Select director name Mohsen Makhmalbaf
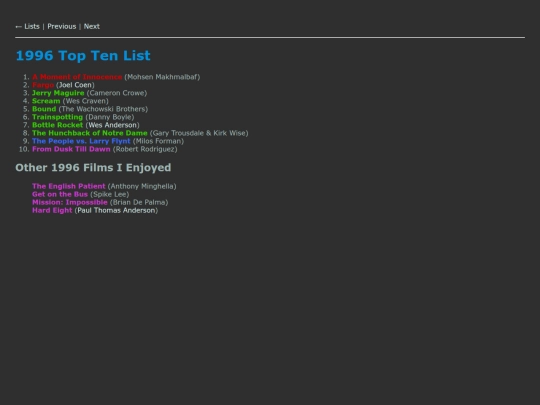540x405 pixels. 162,77
